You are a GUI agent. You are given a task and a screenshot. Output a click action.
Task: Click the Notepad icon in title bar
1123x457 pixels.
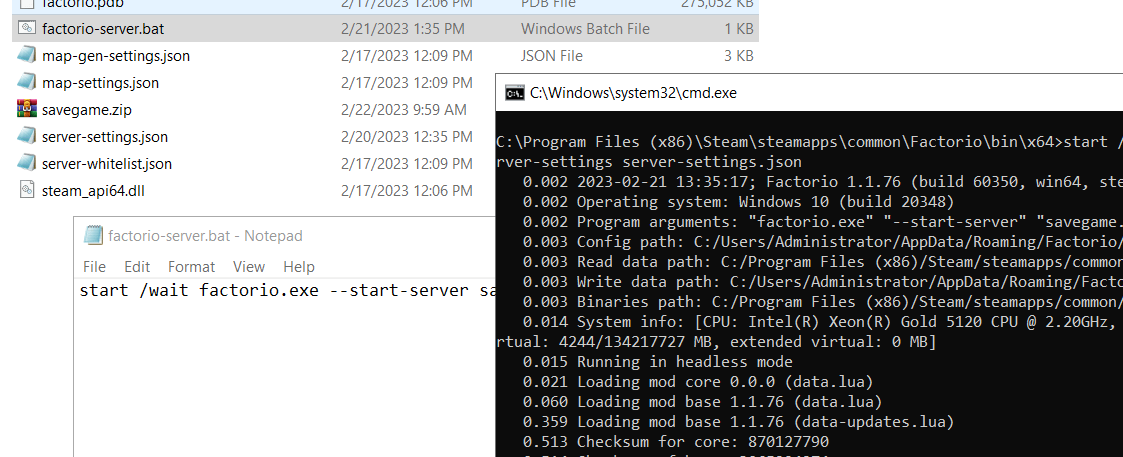click(x=93, y=235)
